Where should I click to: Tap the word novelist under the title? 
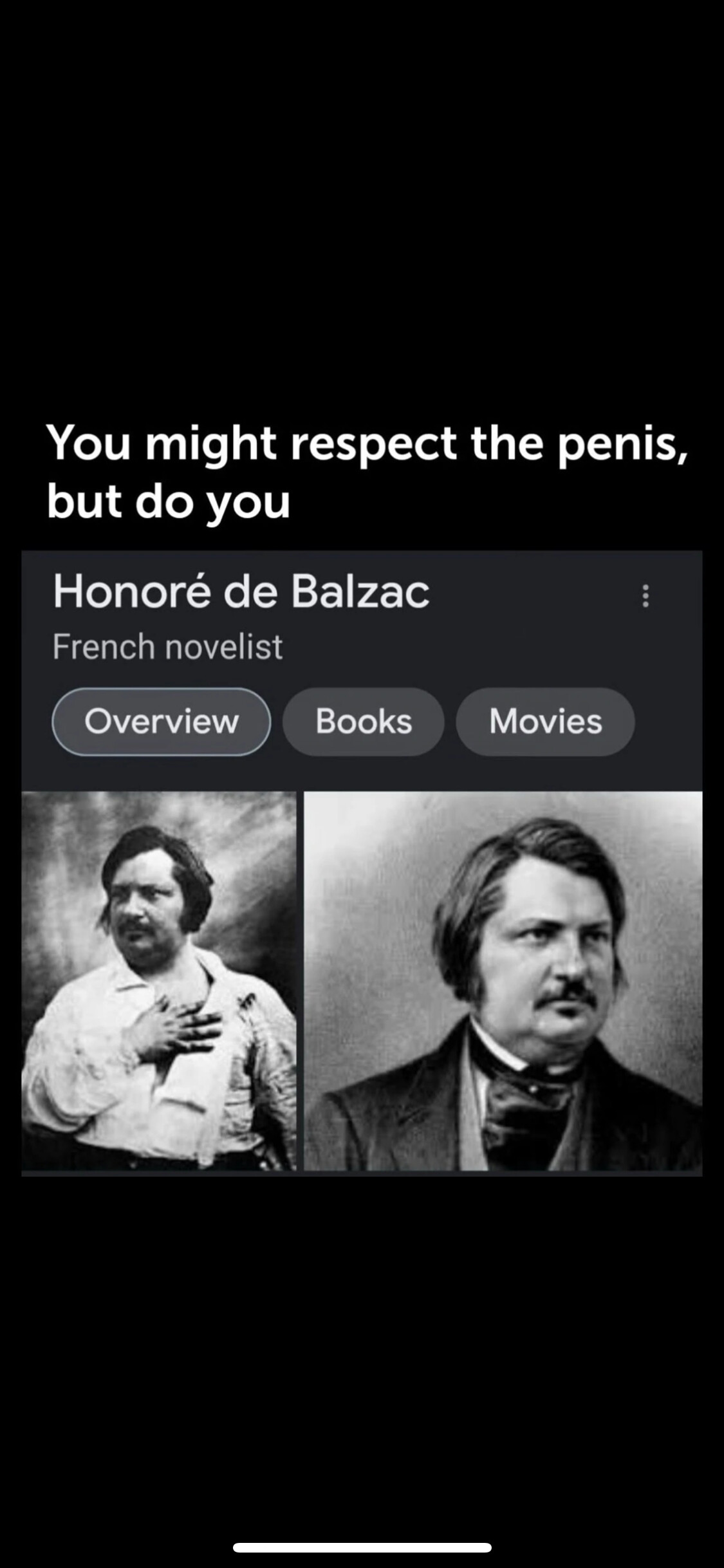223,646
